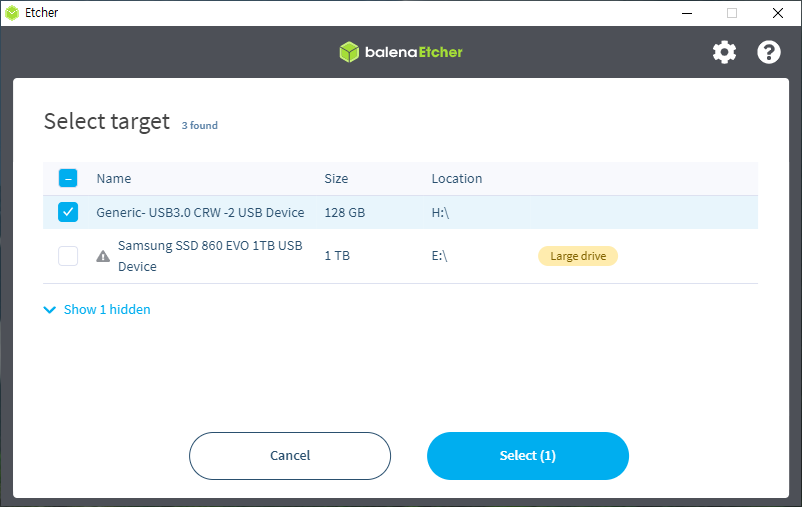Click the E:\ location cell

pyautogui.click(x=439, y=256)
